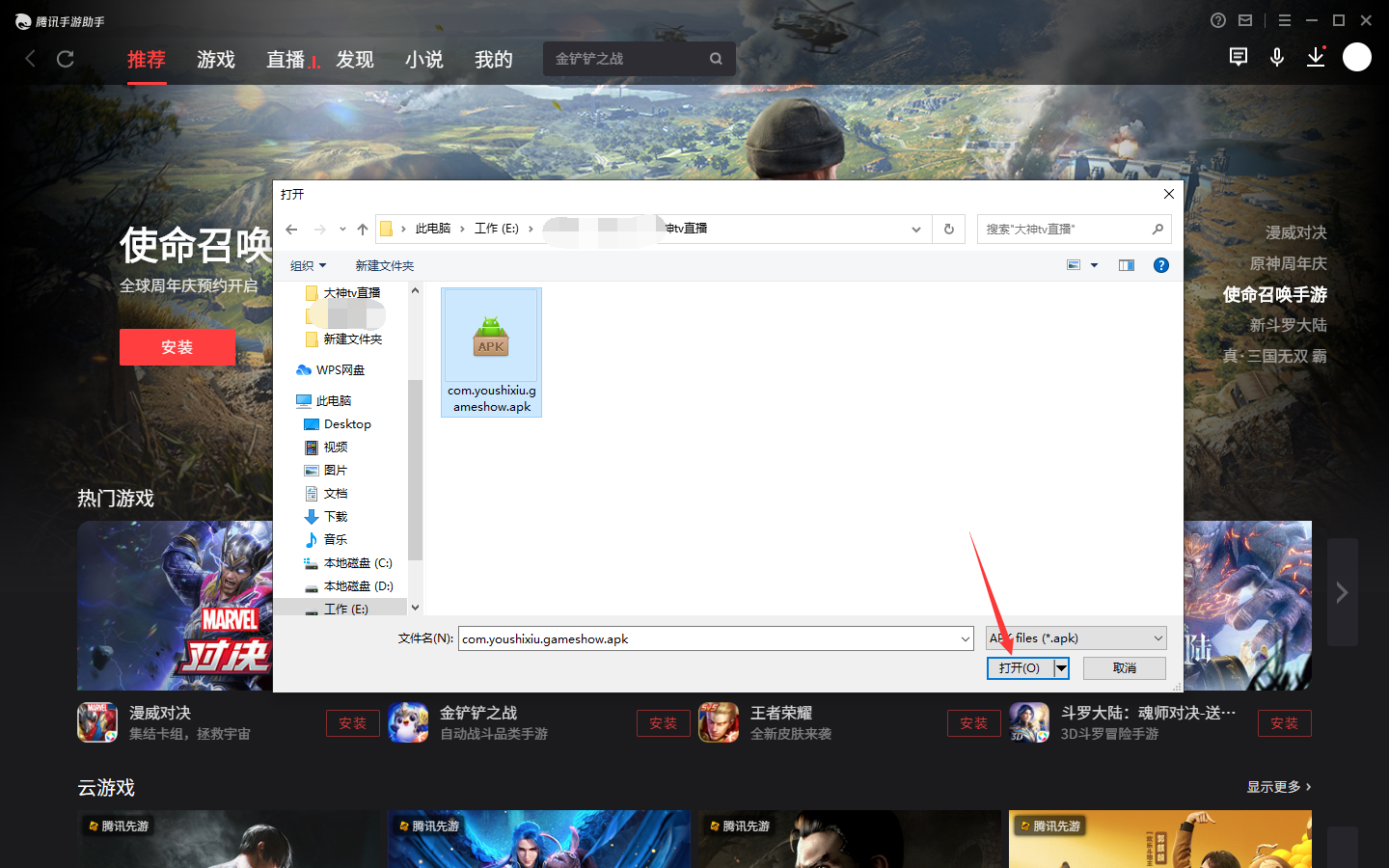Image resolution: width=1389 pixels, height=868 pixels.
Task: Open the help question-mark icon in title bar
Action: 1218,20
